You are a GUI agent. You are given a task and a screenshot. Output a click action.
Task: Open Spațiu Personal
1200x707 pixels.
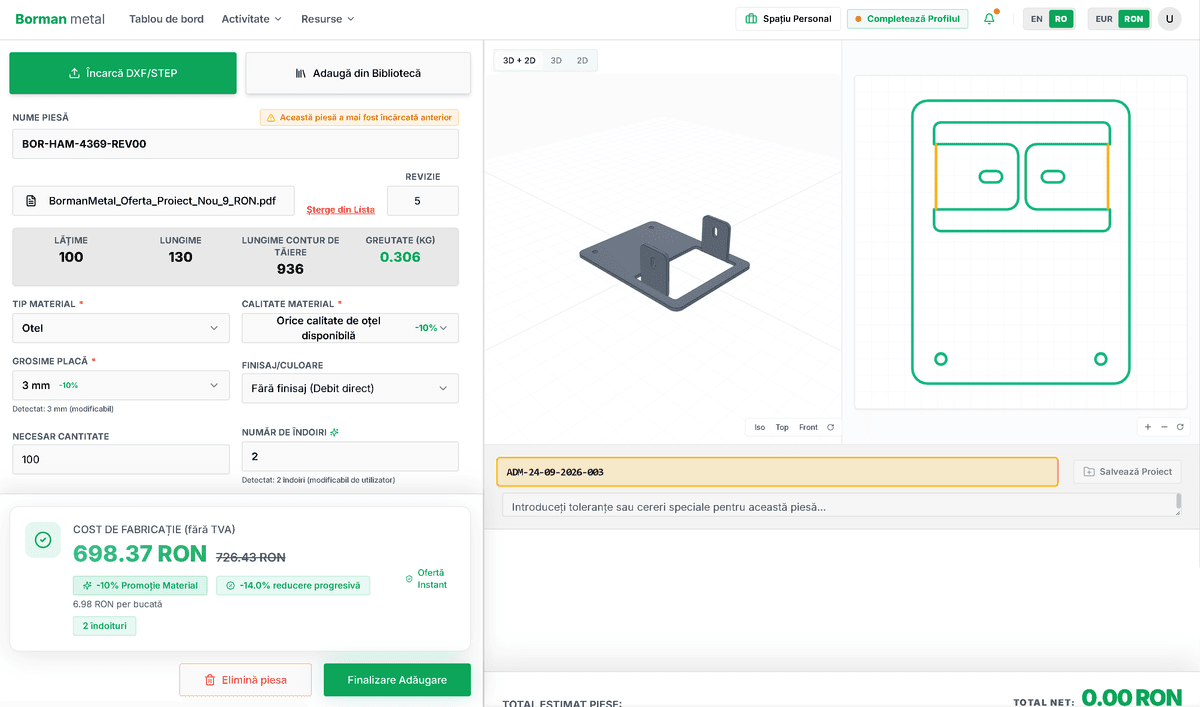click(789, 19)
